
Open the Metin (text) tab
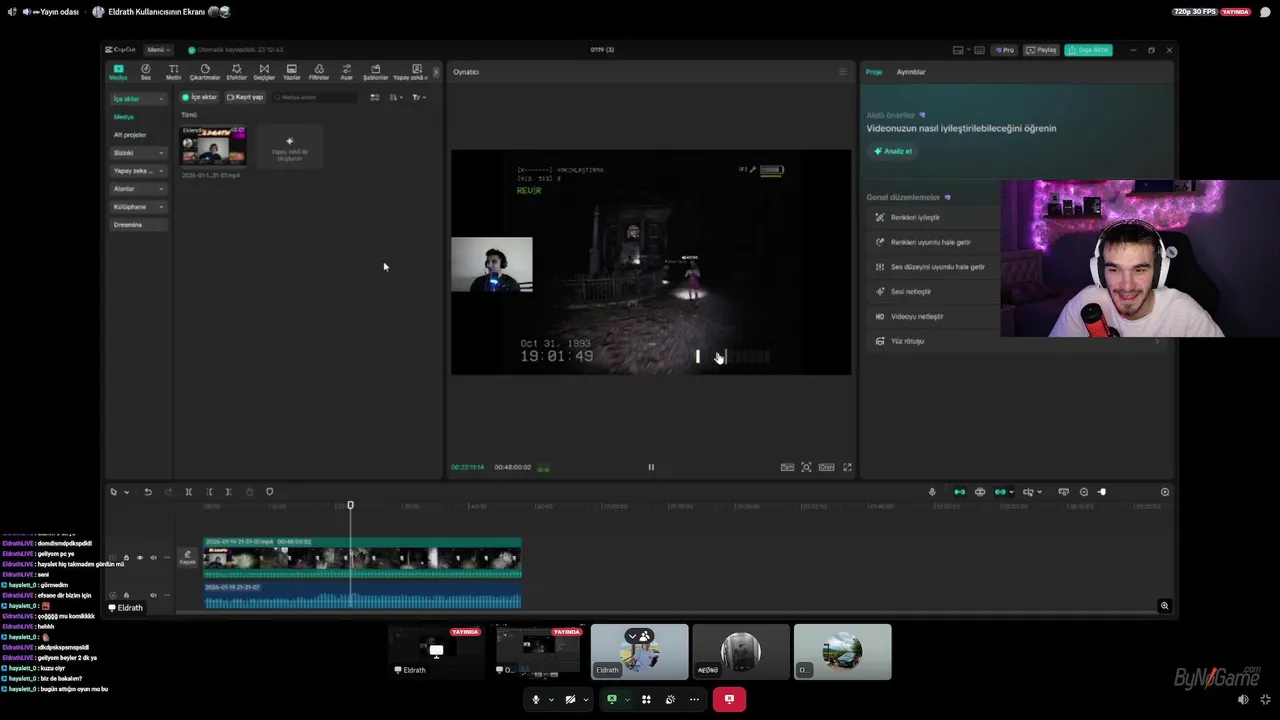(x=173, y=72)
